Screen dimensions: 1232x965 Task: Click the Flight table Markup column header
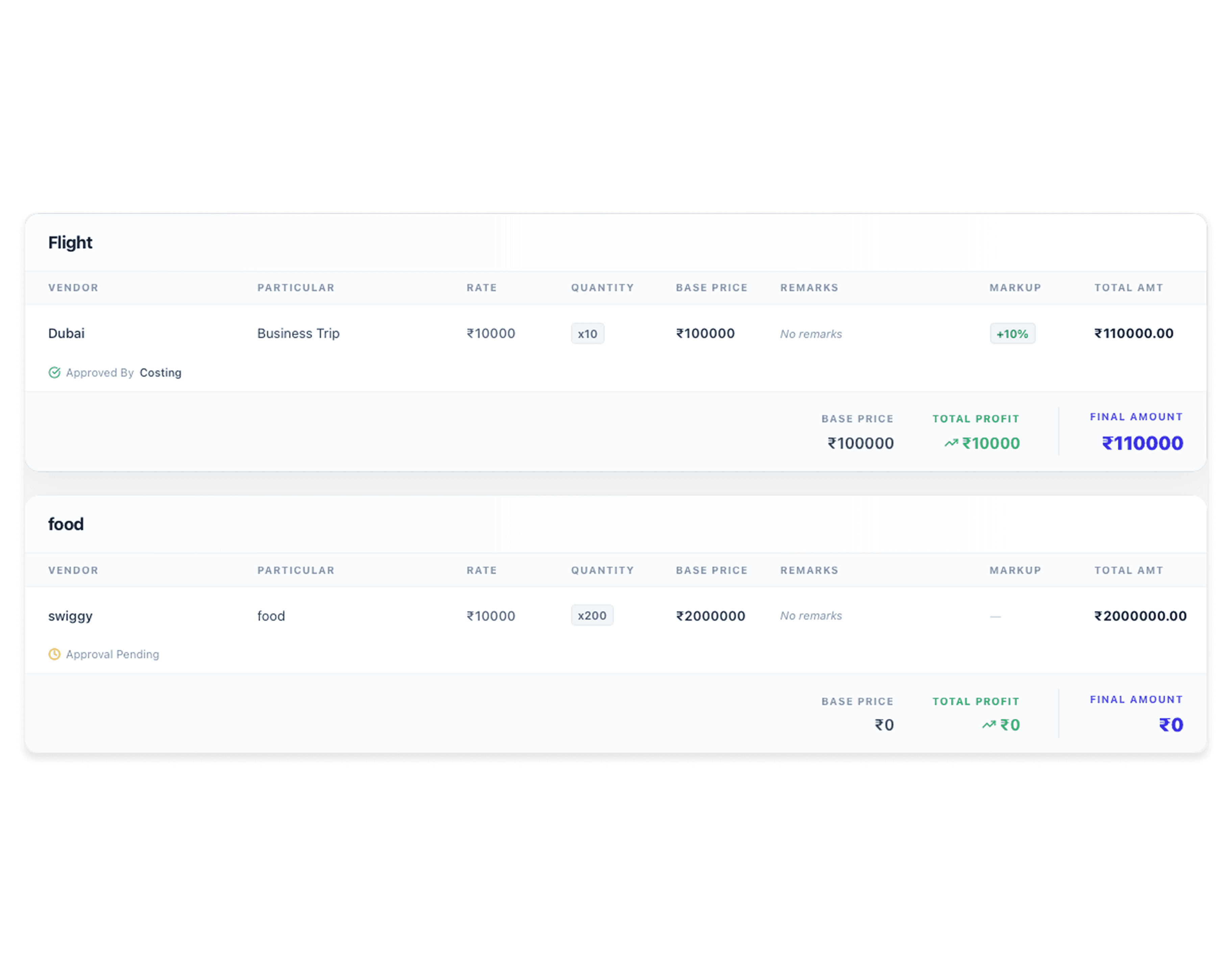[1015, 288]
